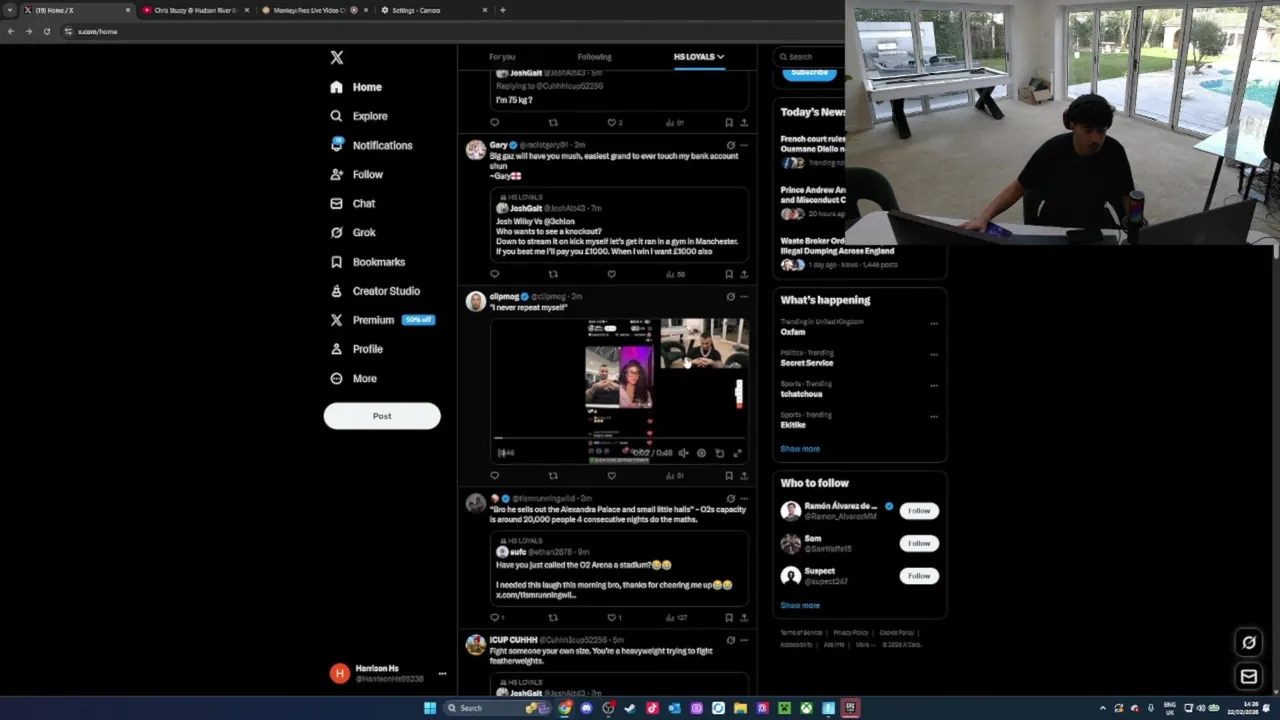1280x720 pixels.
Task: Like clipmog's post
Action: pos(611,476)
